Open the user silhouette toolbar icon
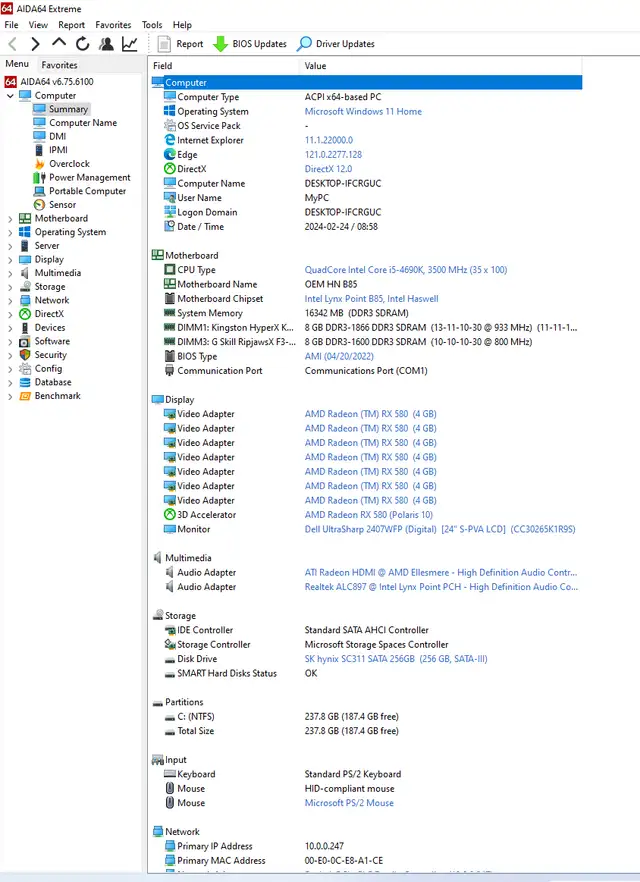This screenshot has height=882, width=640. (x=106, y=44)
